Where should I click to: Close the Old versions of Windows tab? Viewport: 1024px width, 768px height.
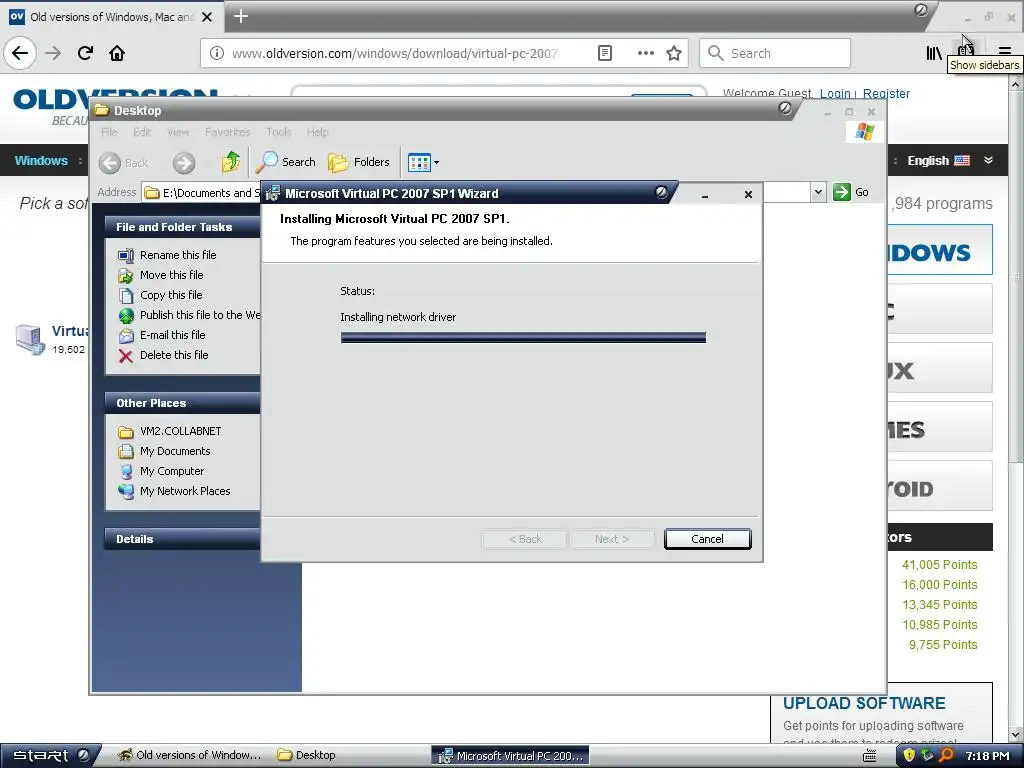point(207,17)
